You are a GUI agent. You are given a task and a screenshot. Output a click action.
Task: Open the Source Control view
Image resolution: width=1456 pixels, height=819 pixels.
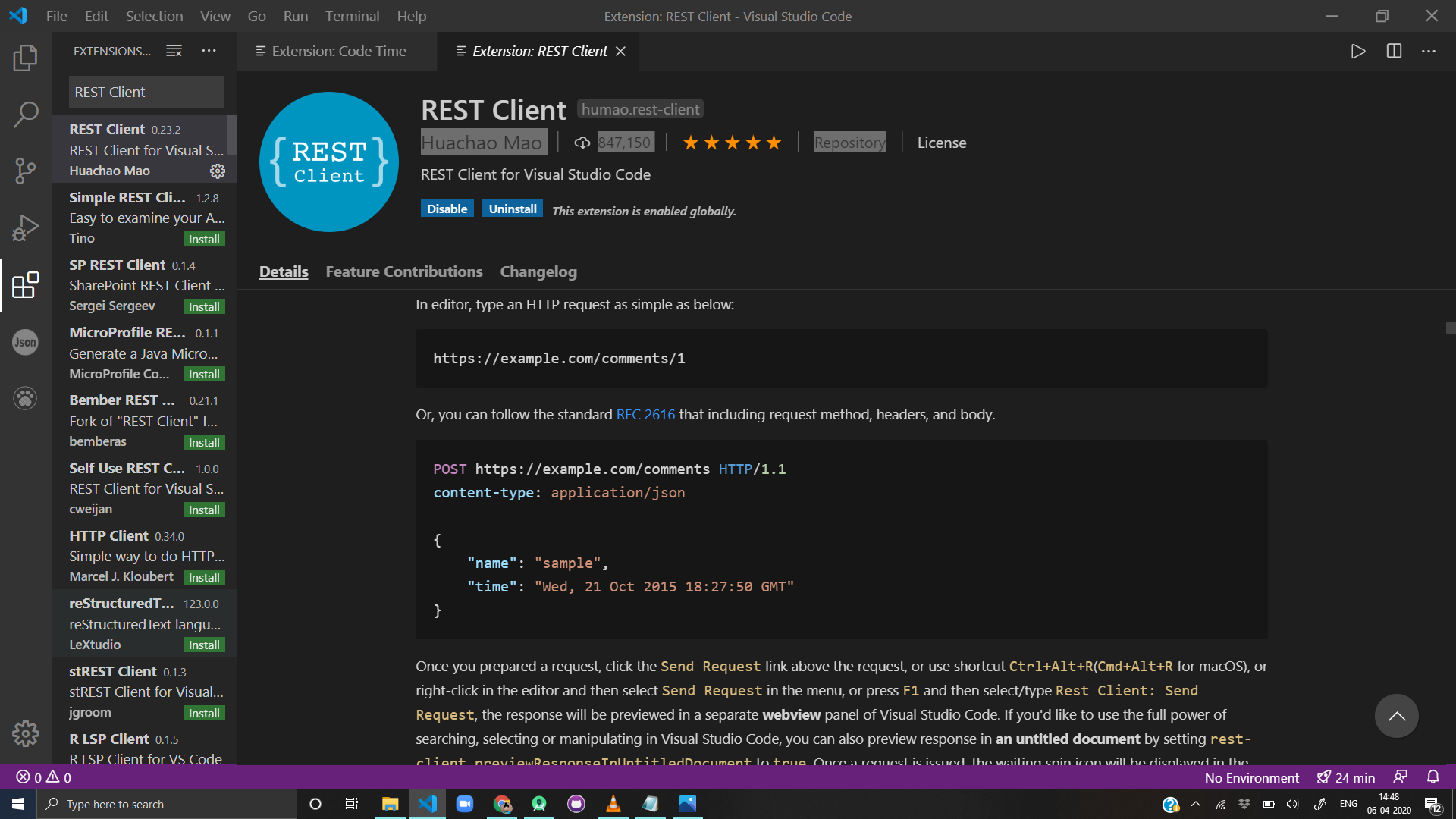(x=26, y=171)
